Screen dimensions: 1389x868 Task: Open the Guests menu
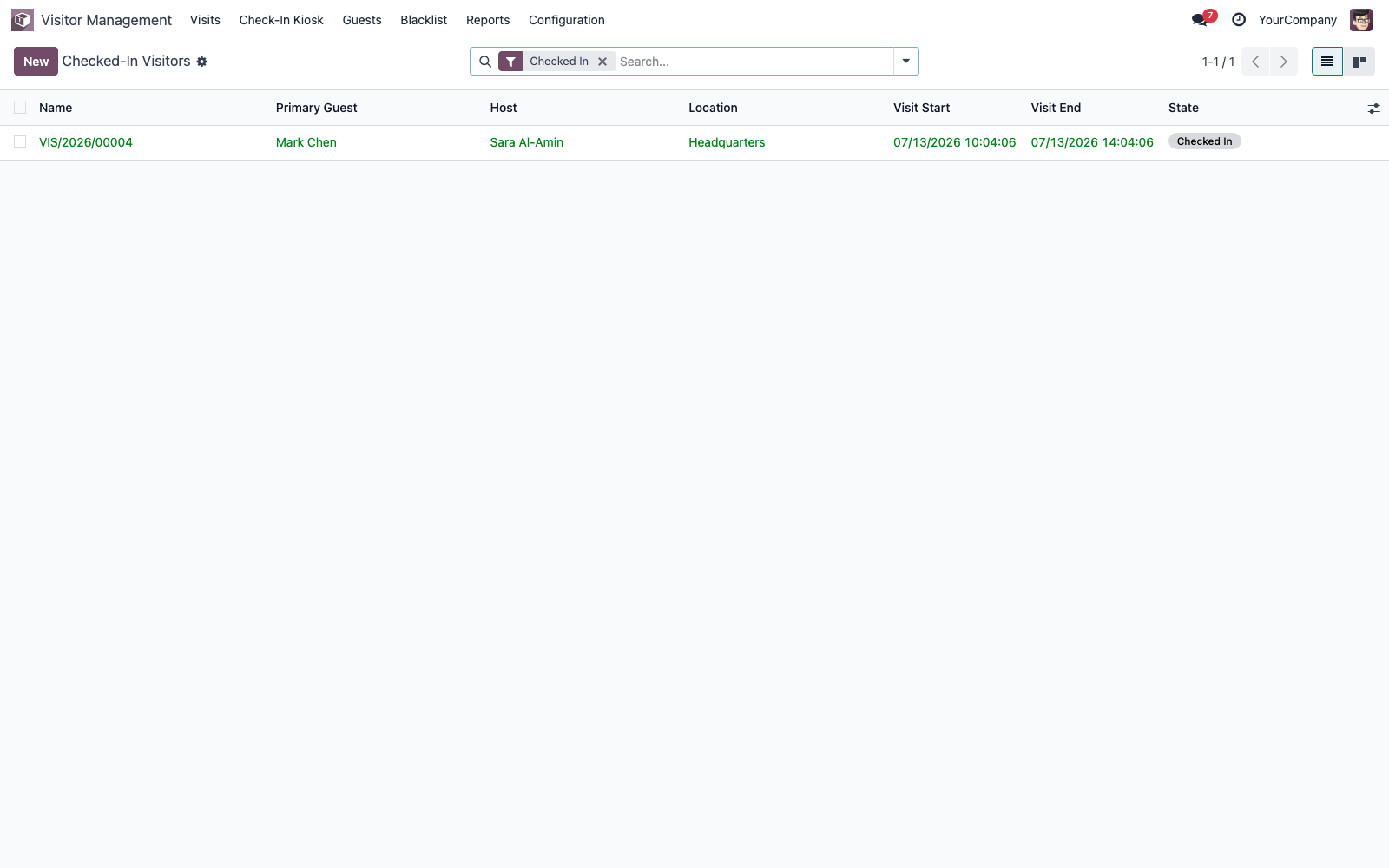coord(362,20)
